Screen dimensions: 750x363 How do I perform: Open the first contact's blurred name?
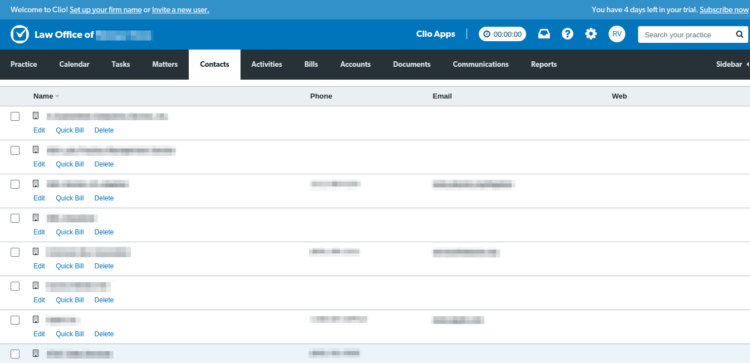point(108,116)
